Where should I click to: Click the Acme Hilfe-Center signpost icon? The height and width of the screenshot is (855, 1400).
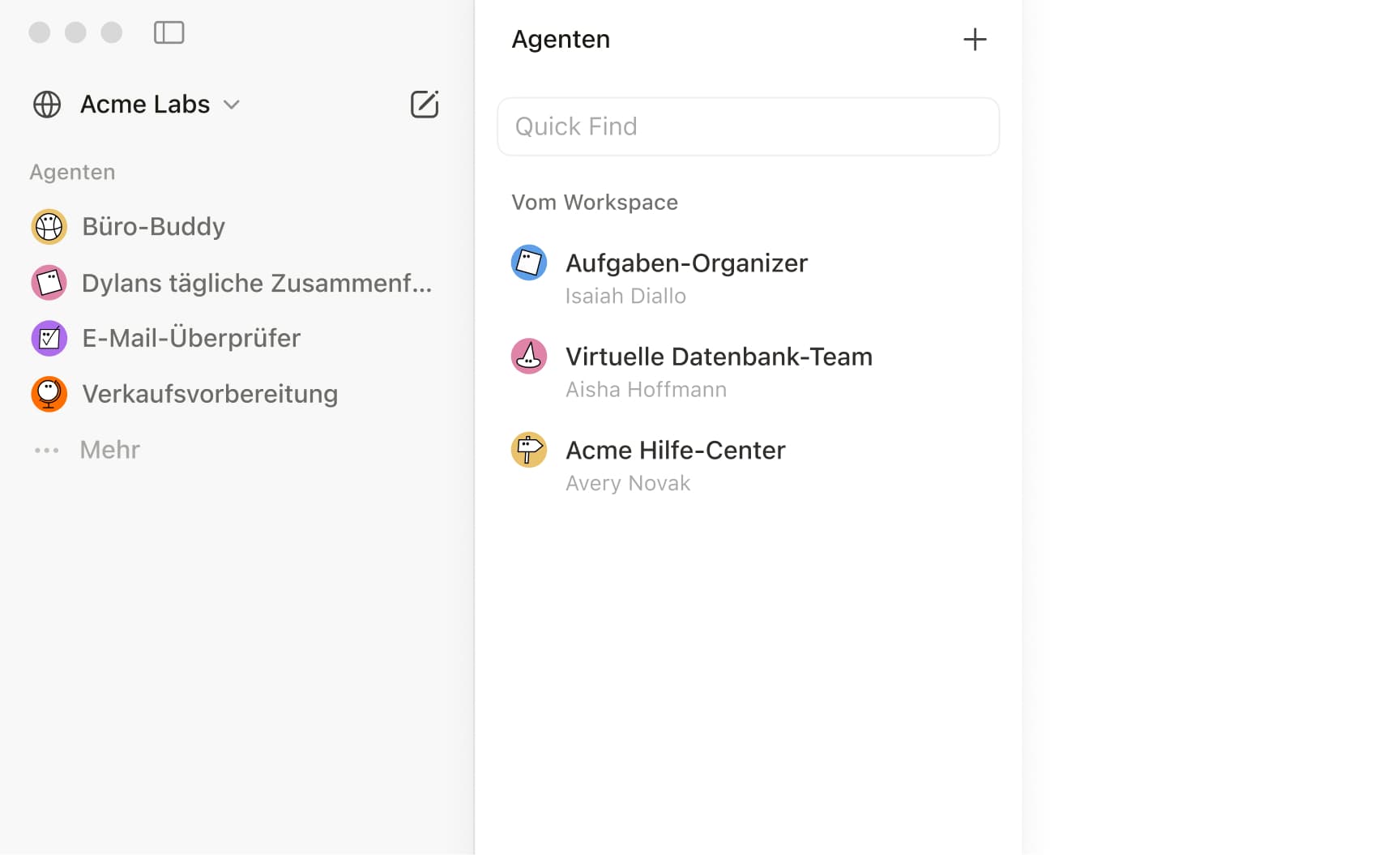(x=529, y=450)
